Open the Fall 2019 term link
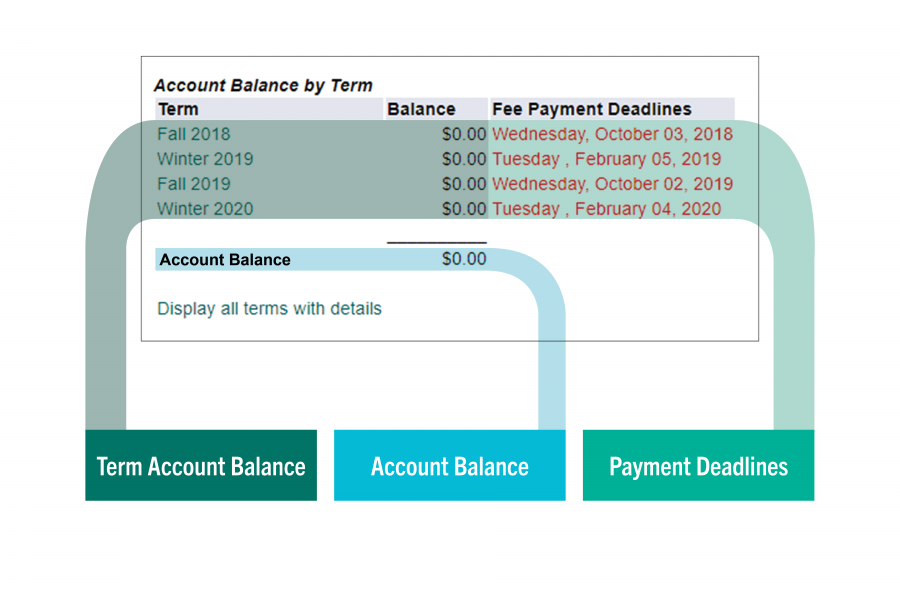This screenshot has height=600, width=900. [x=193, y=184]
